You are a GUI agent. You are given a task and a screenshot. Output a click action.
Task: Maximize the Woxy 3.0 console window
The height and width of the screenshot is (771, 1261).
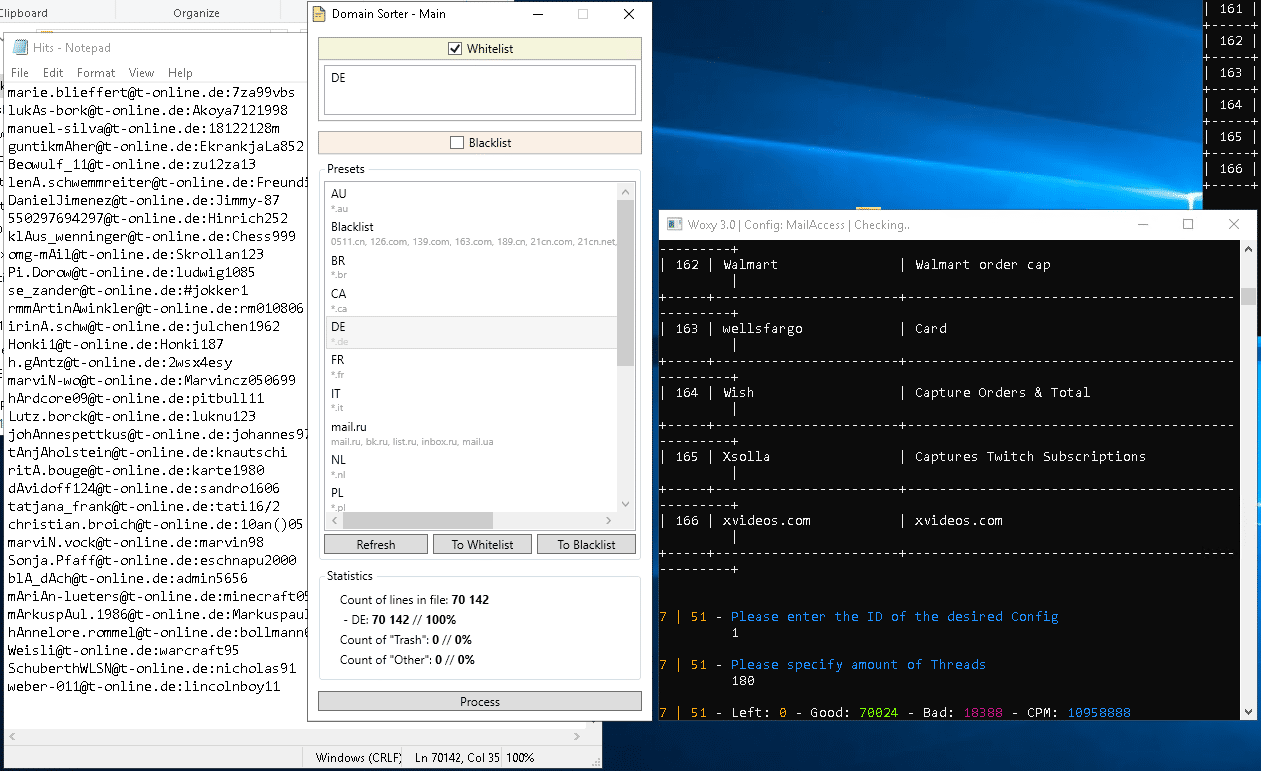(1188, 225)
